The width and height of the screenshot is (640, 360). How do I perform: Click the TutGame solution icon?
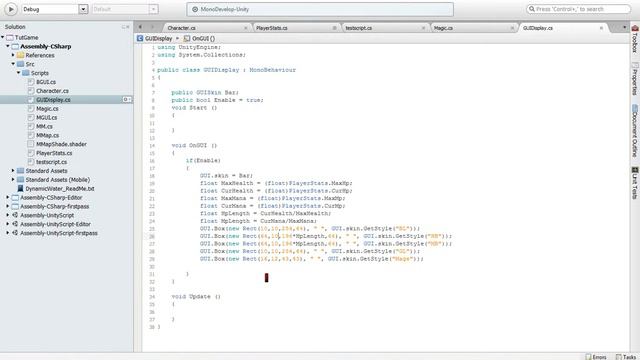10,37
